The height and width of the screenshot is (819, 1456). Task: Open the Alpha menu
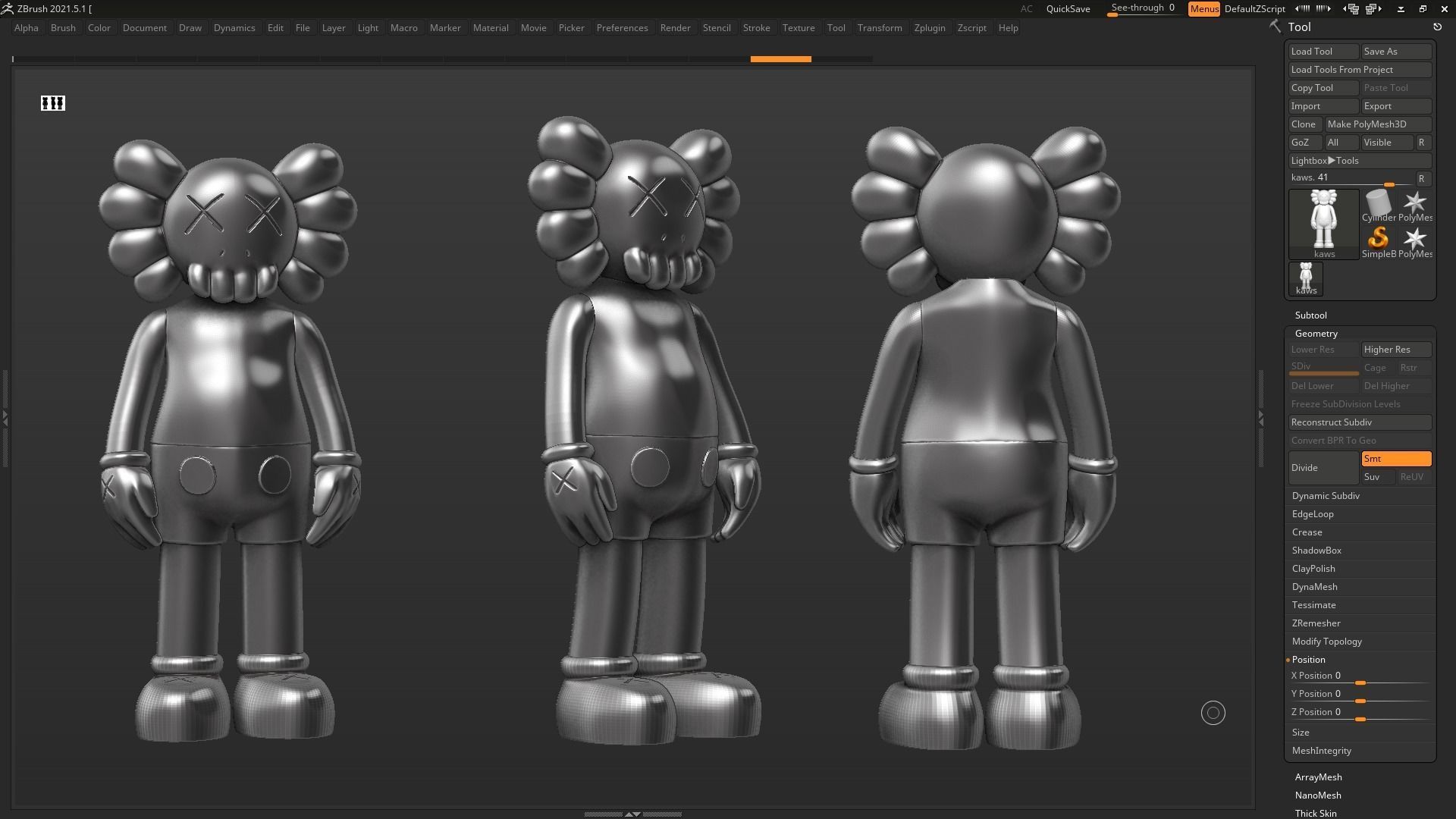(x=27, y=28)
